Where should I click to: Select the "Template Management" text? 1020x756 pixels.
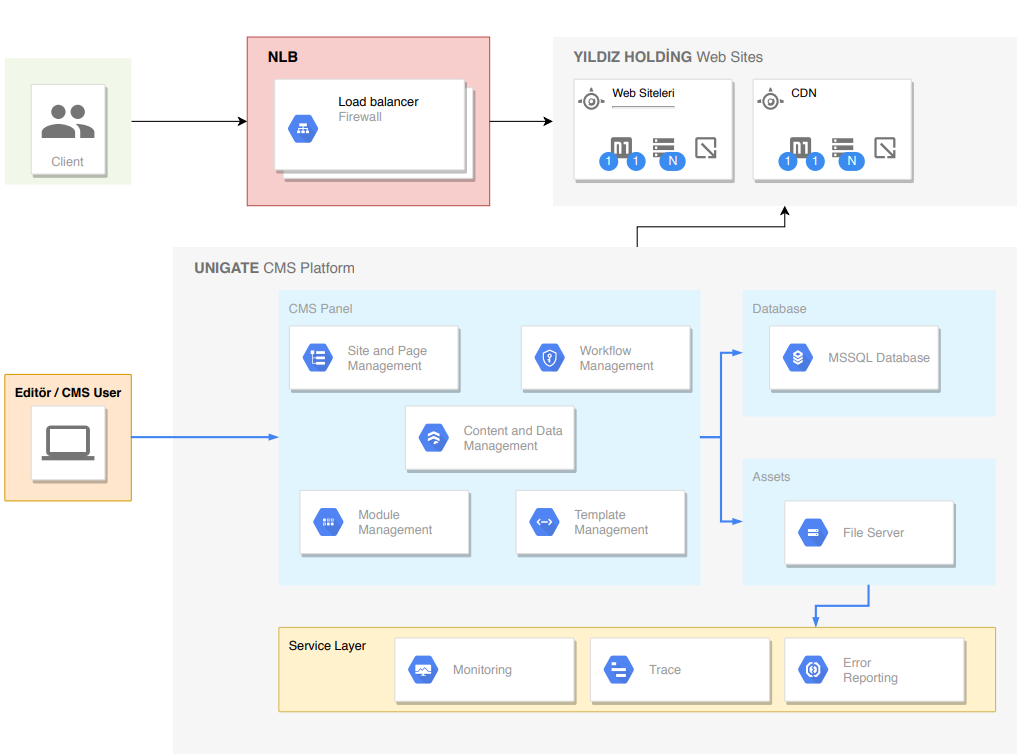(x=611, y=522)
